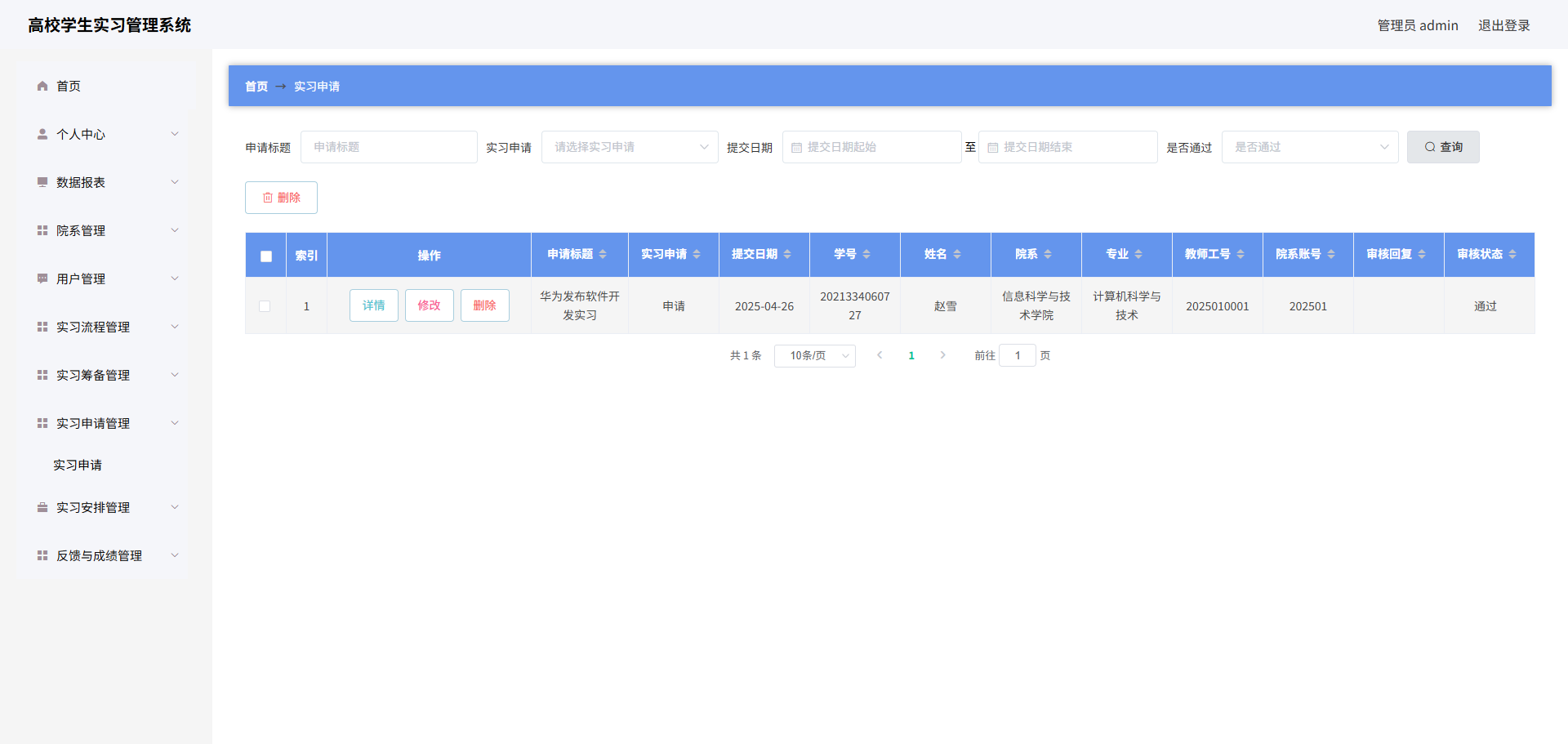Open the 10条/页 page size dropdown
Screen dimensions: 1568x744
[815, 355]
